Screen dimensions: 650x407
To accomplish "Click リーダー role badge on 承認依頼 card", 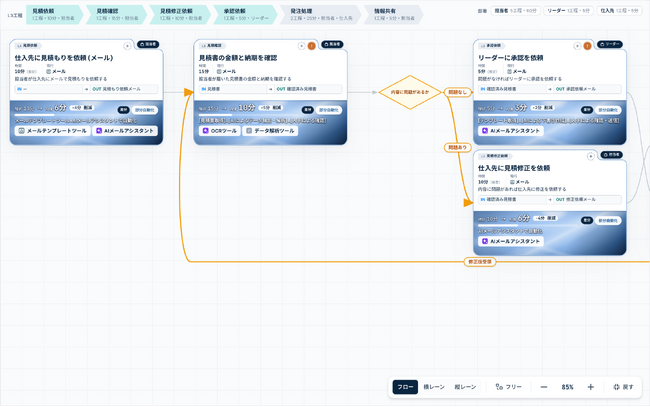I will (x=610, y=44).
